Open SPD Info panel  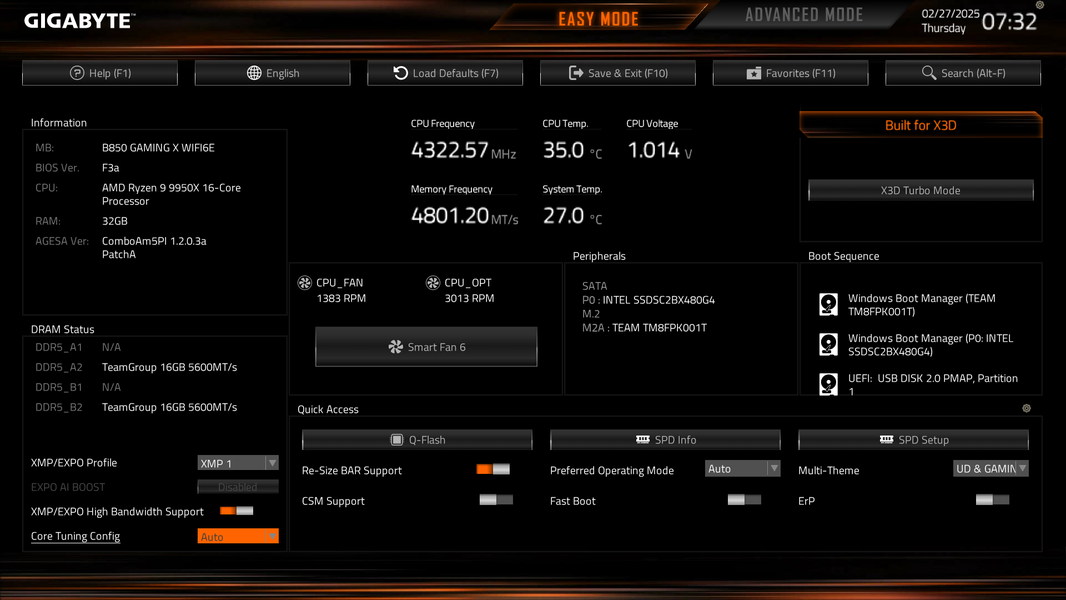pyautogui.click(x=666, y=440)
